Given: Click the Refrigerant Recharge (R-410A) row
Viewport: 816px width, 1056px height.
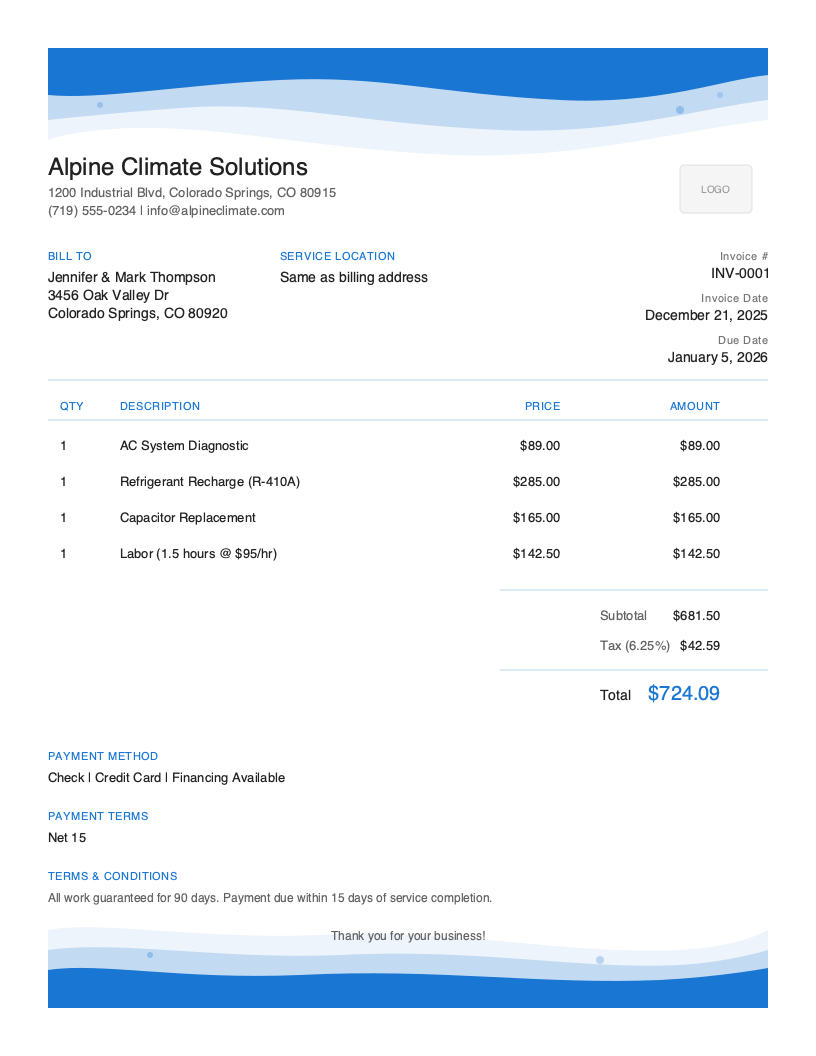Looking at the screenshot, I should click(209, 481).
